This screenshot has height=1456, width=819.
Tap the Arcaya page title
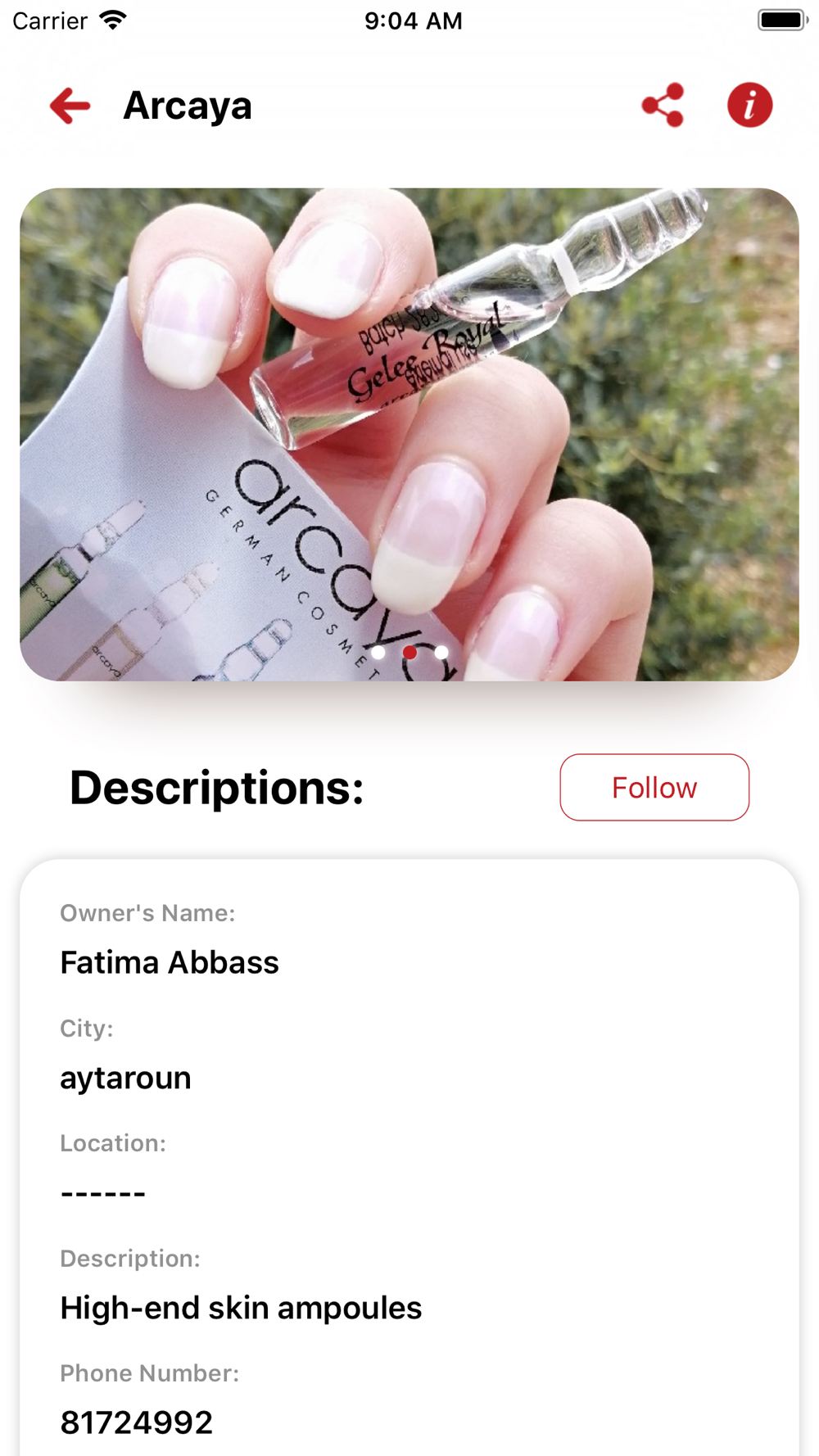[188, 106]
